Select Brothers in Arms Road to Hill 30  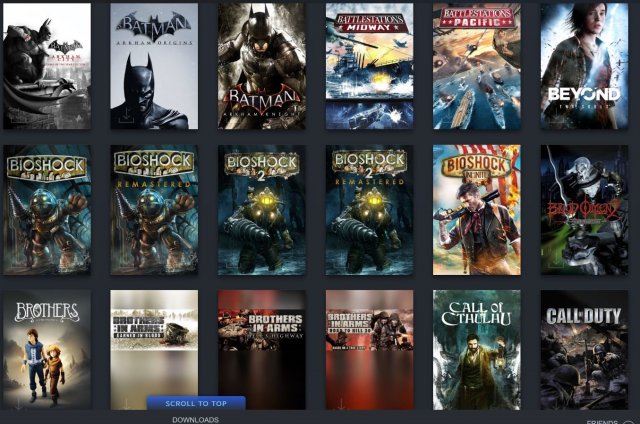[x=368, y=350]
